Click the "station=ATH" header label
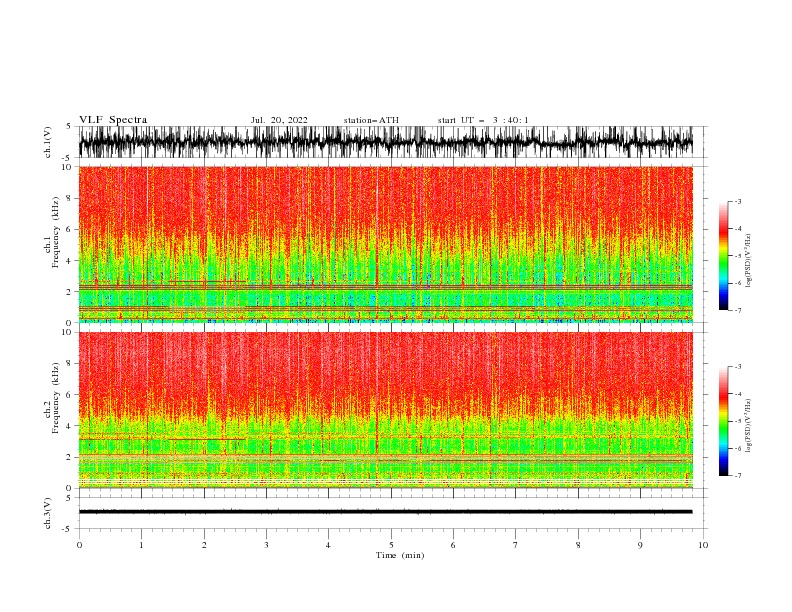 [x=371, y=120]
